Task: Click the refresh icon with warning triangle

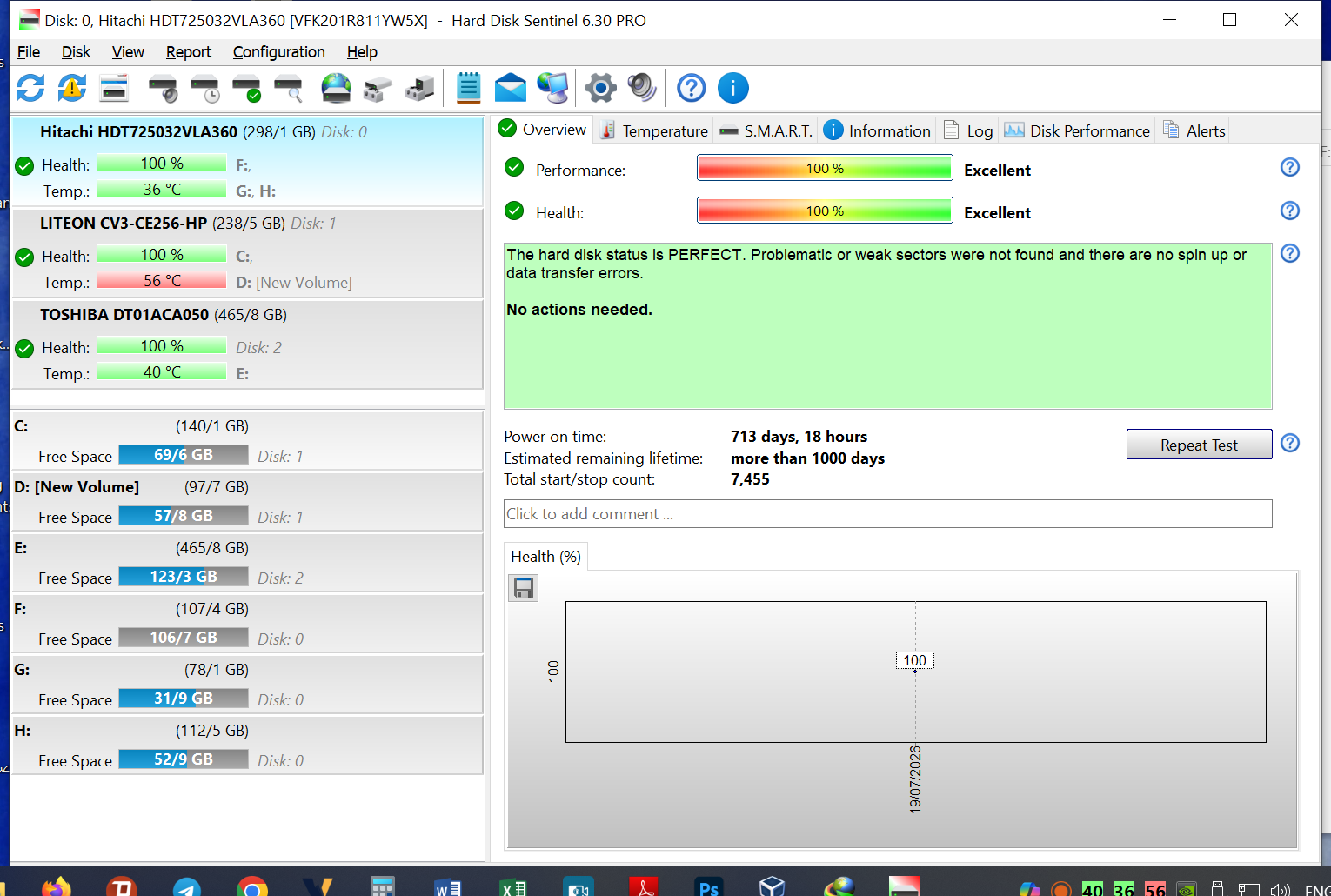Action: pos(72,88)
